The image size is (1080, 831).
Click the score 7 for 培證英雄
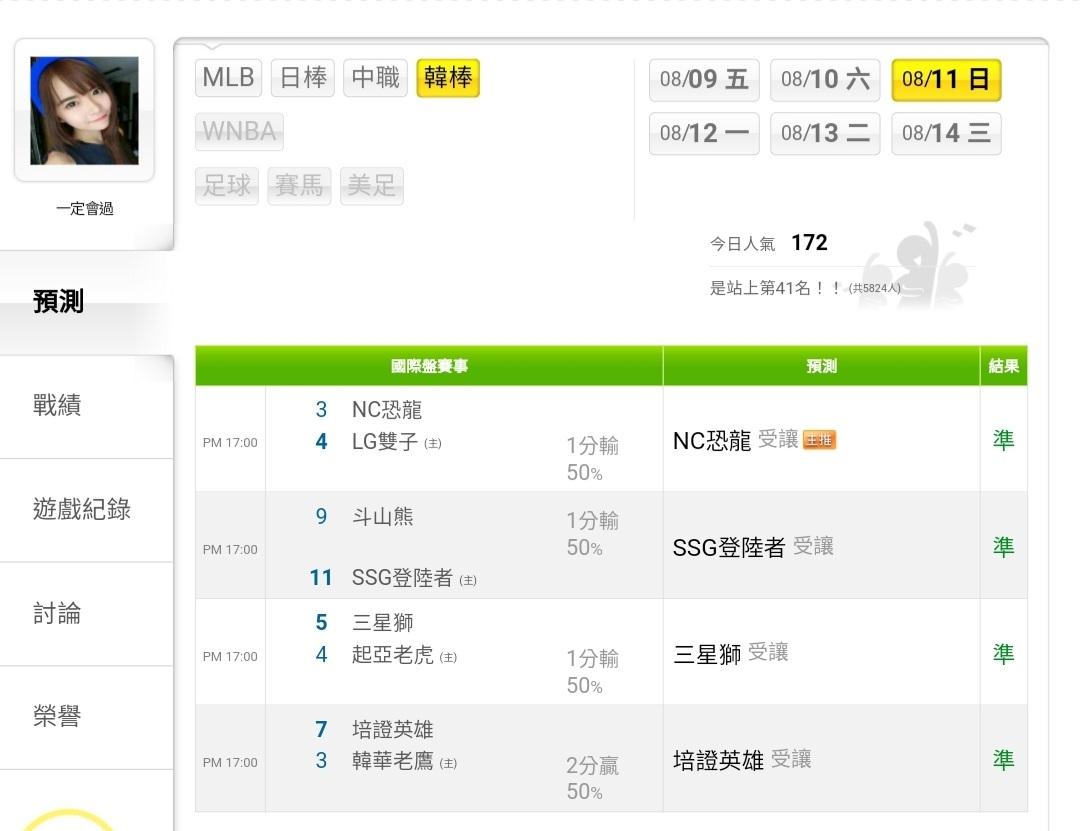coord(321,729)
